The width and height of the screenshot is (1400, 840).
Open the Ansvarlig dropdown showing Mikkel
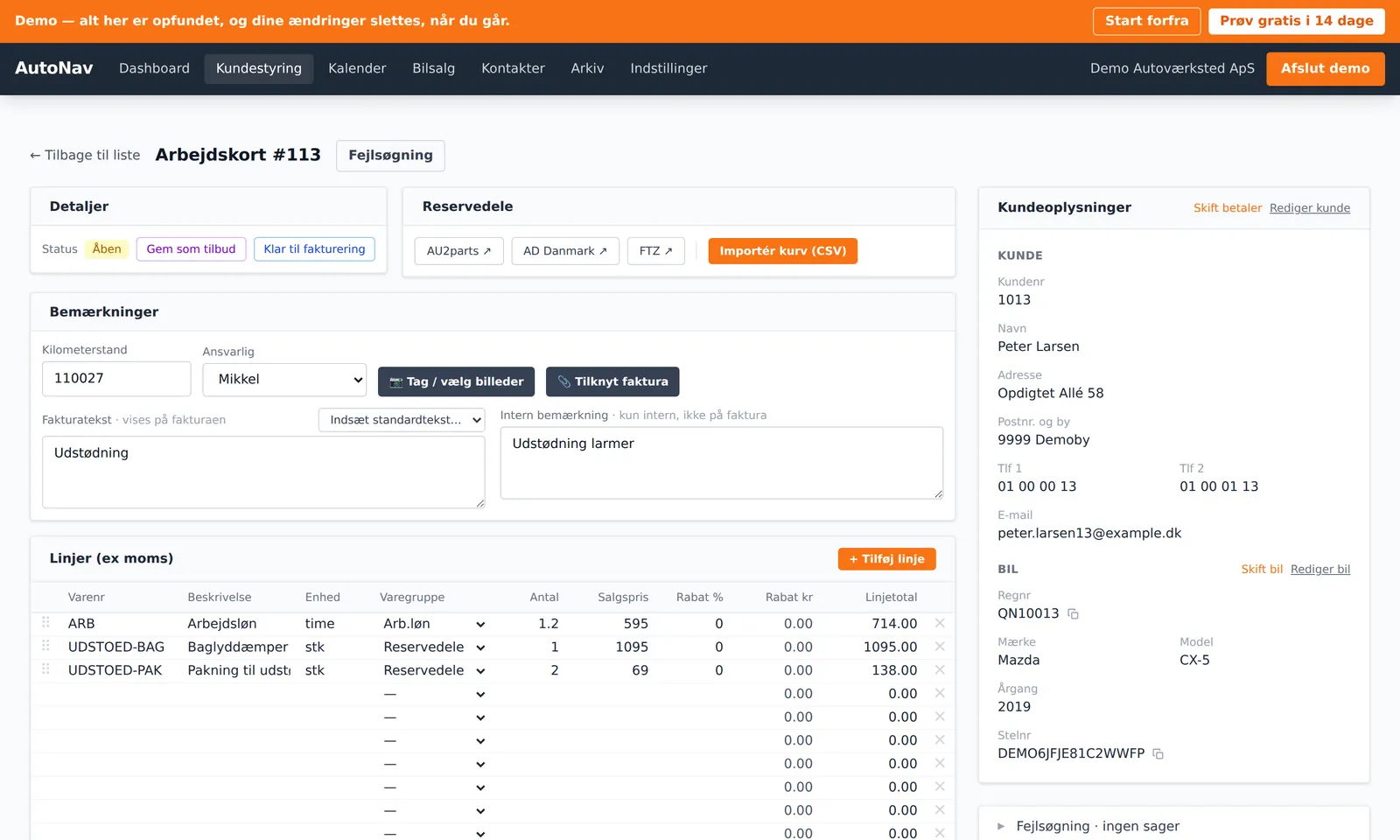(284, 380)
